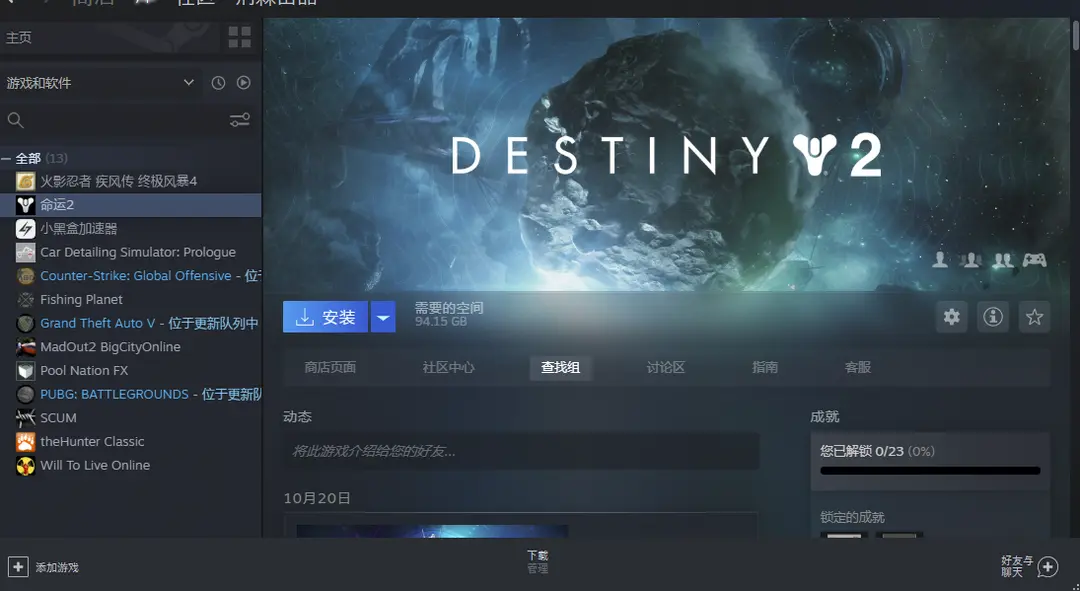Screen dimensions: 1080x591
Task: Click the Counter-Strike icon in library
Action: (x=25, y=276)
